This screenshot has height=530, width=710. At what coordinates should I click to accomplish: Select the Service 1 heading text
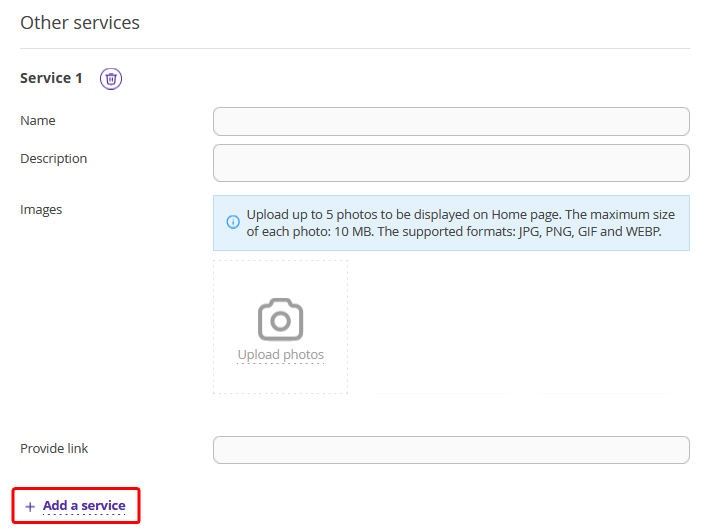pos(51,78)
